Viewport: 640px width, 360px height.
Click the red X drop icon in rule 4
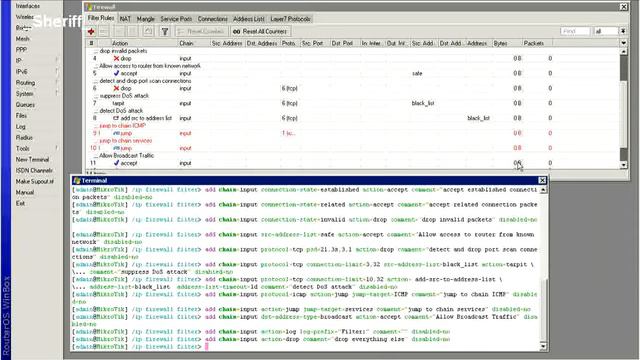[x=116, y=58]
